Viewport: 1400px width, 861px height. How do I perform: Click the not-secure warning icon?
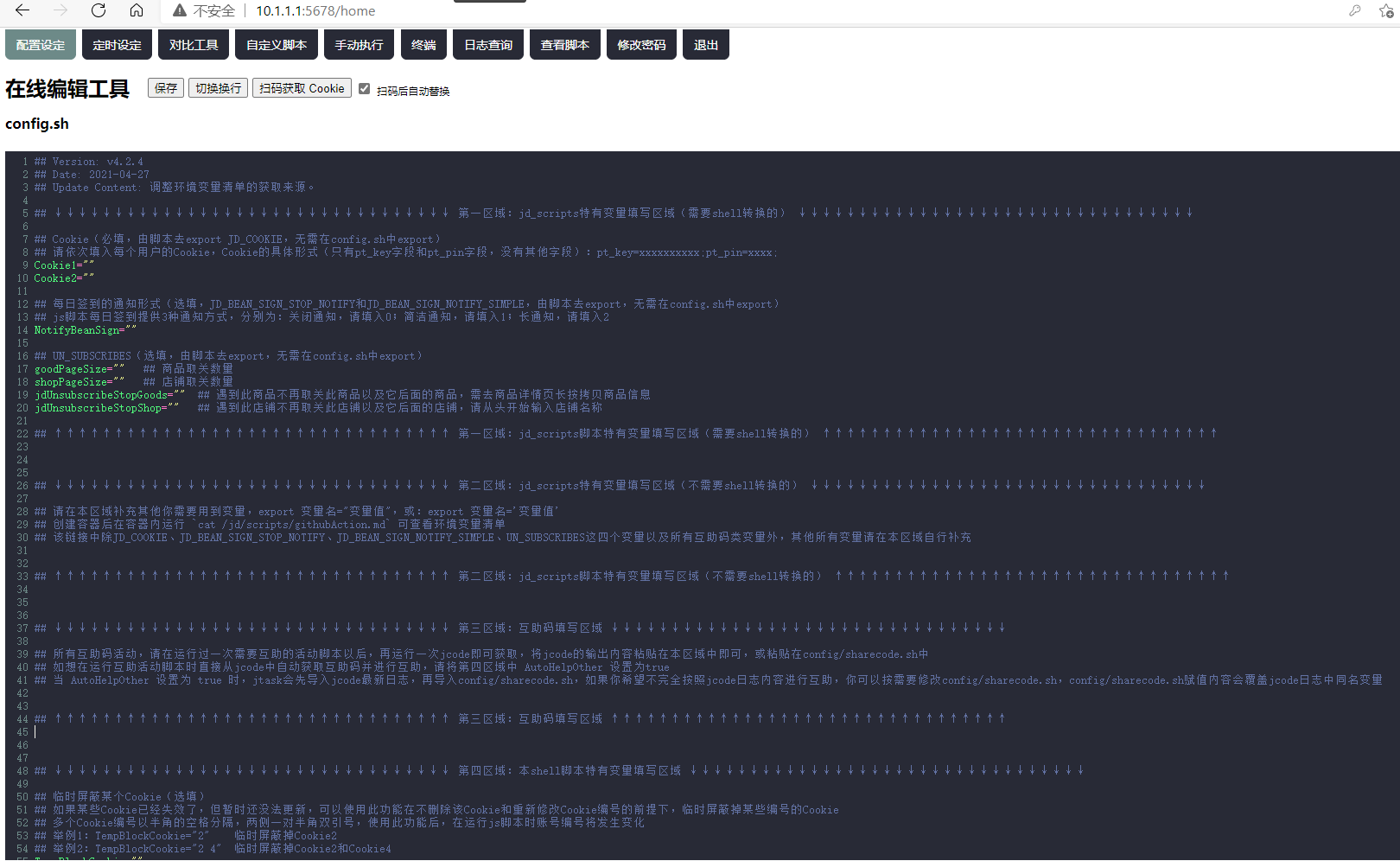point(180,11)
